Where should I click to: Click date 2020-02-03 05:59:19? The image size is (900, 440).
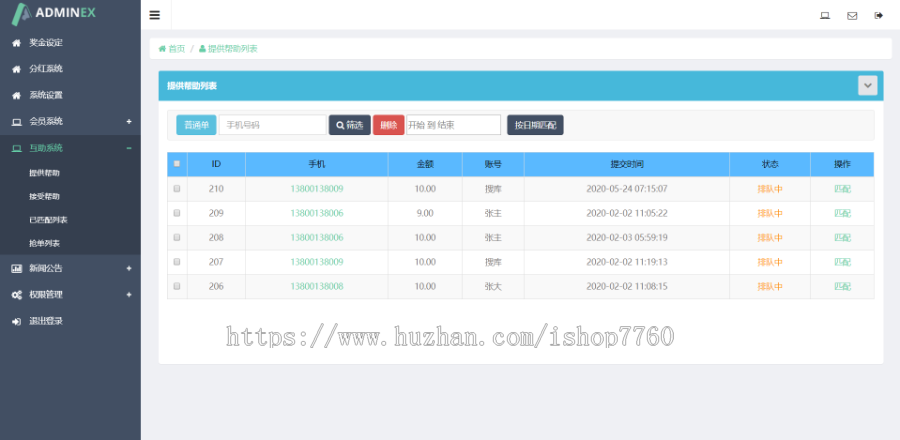coord(627,237)
